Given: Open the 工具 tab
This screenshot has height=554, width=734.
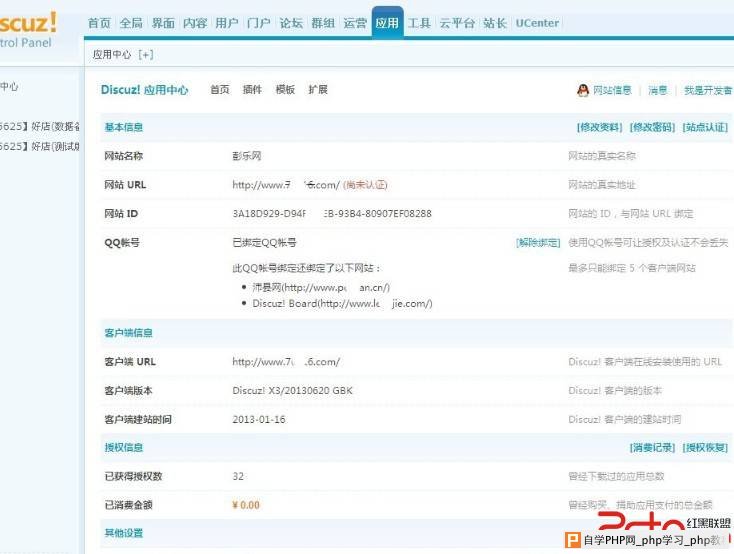Looking at the screenshot, I should (x=419, y=23).
